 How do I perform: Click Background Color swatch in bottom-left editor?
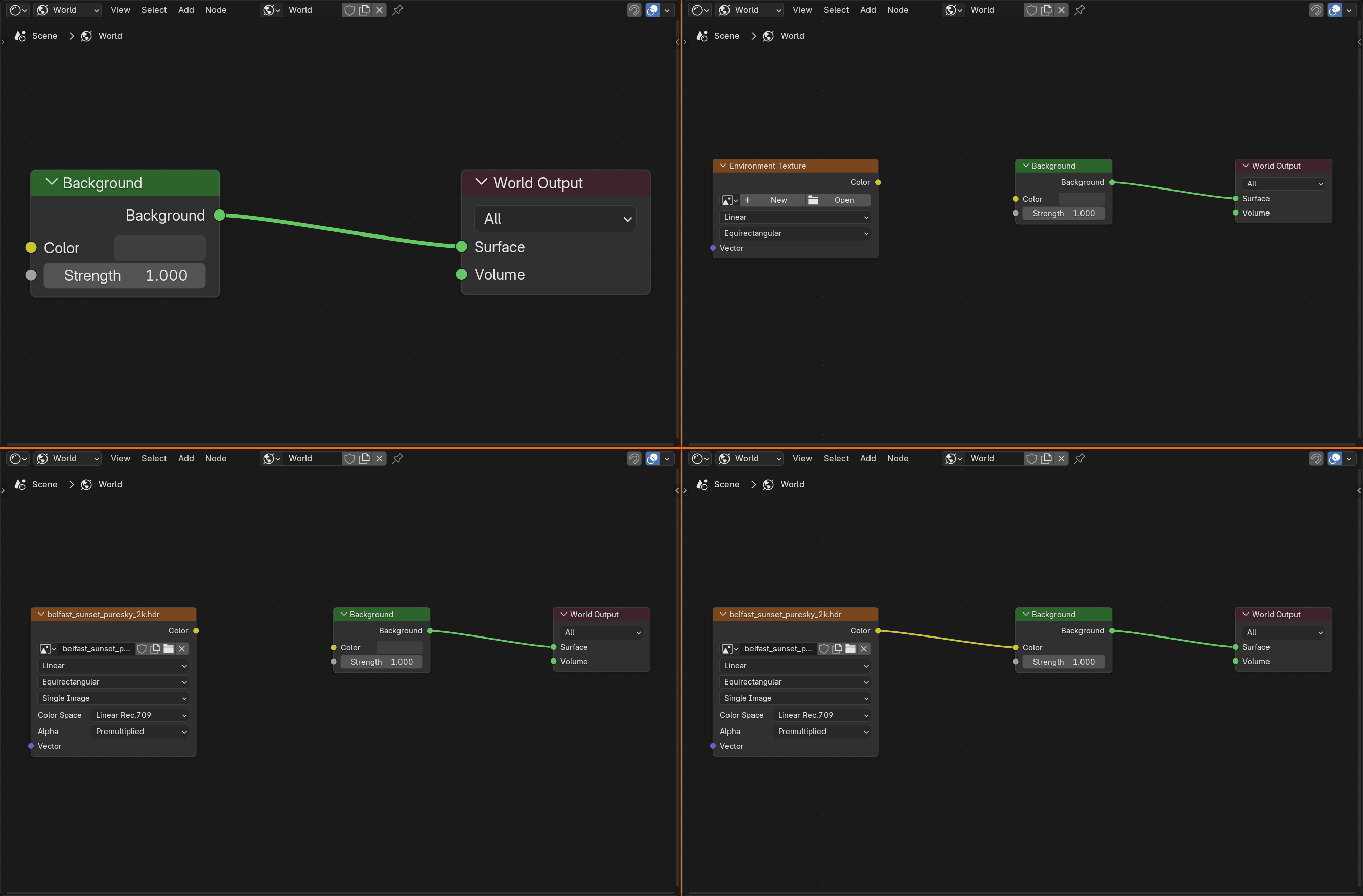[399, 648]
